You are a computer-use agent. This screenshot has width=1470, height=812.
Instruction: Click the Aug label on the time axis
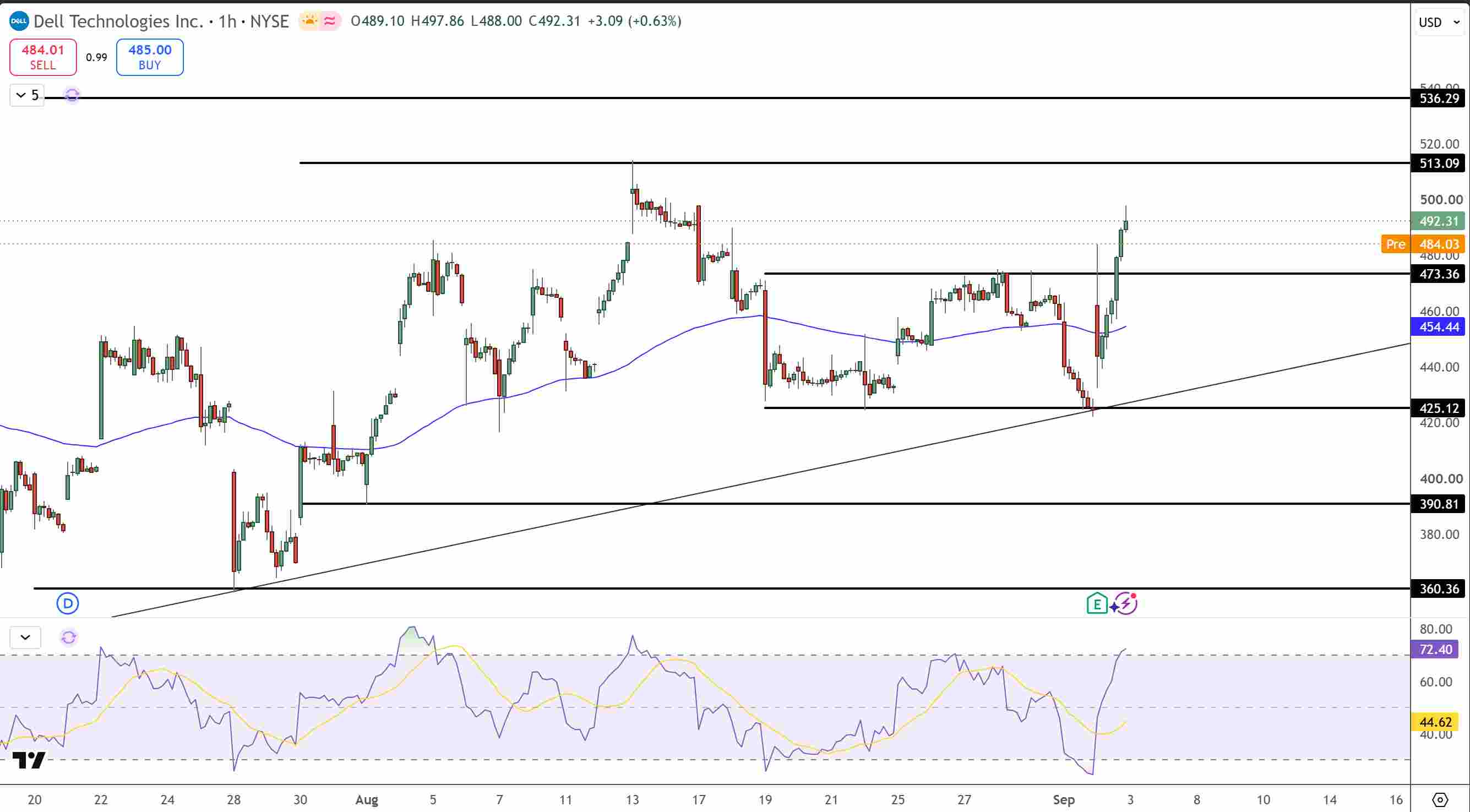(x=366, y=799)
